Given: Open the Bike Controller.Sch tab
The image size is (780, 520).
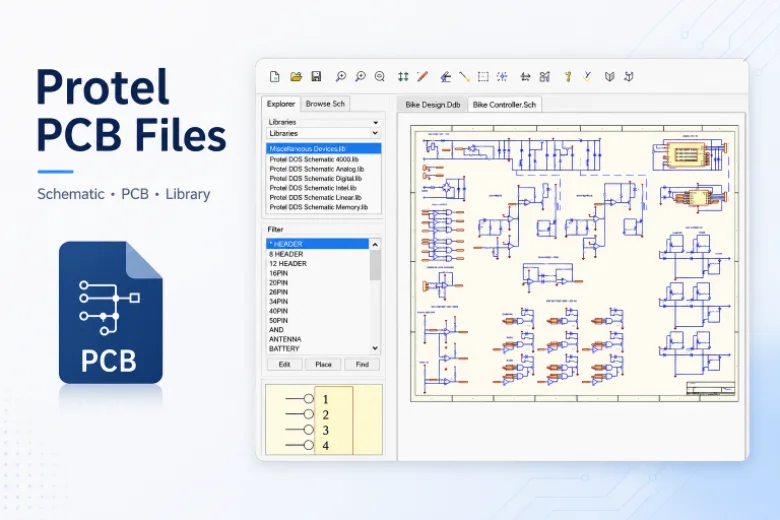Looking at the screenshot, I should tap(504, 105).
